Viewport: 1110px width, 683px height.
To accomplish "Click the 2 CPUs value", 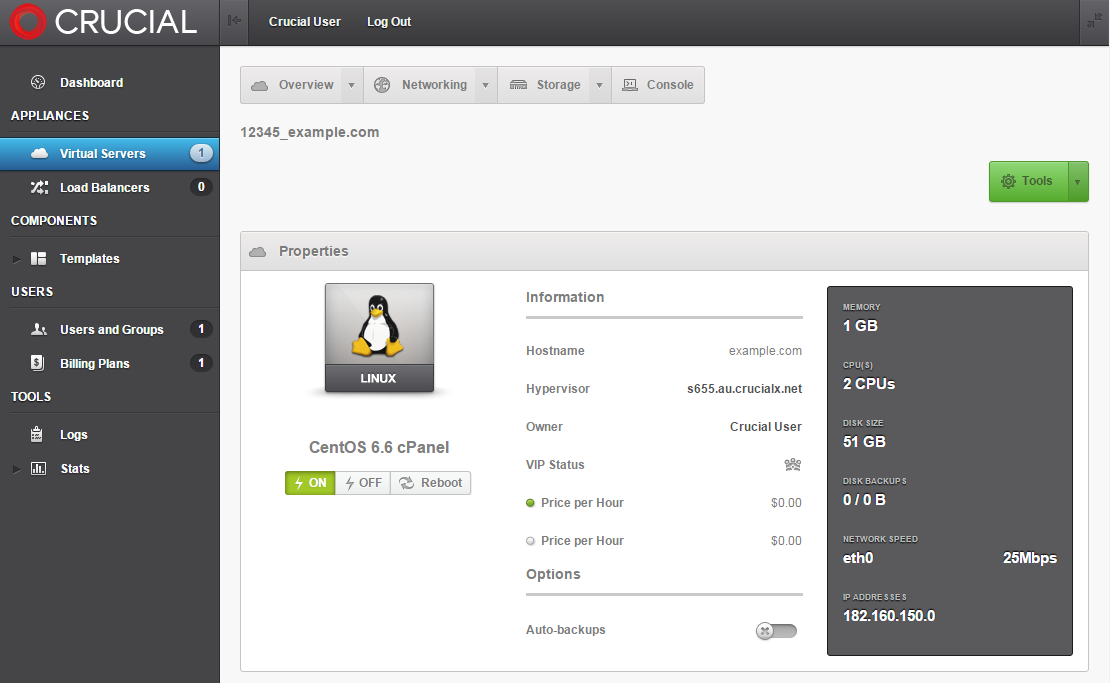I will tap(869, 384).
